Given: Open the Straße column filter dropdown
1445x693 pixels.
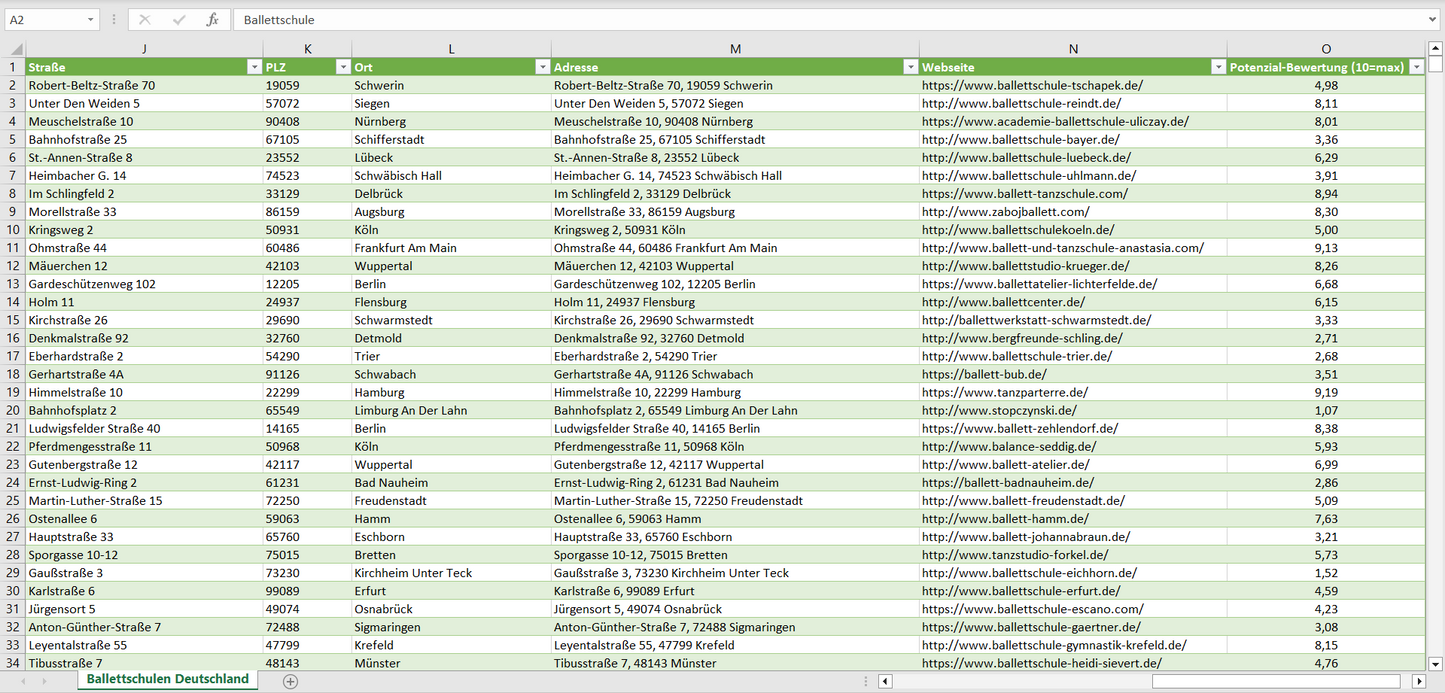Looking at the screenshot, I should click(x=253, y=67).
